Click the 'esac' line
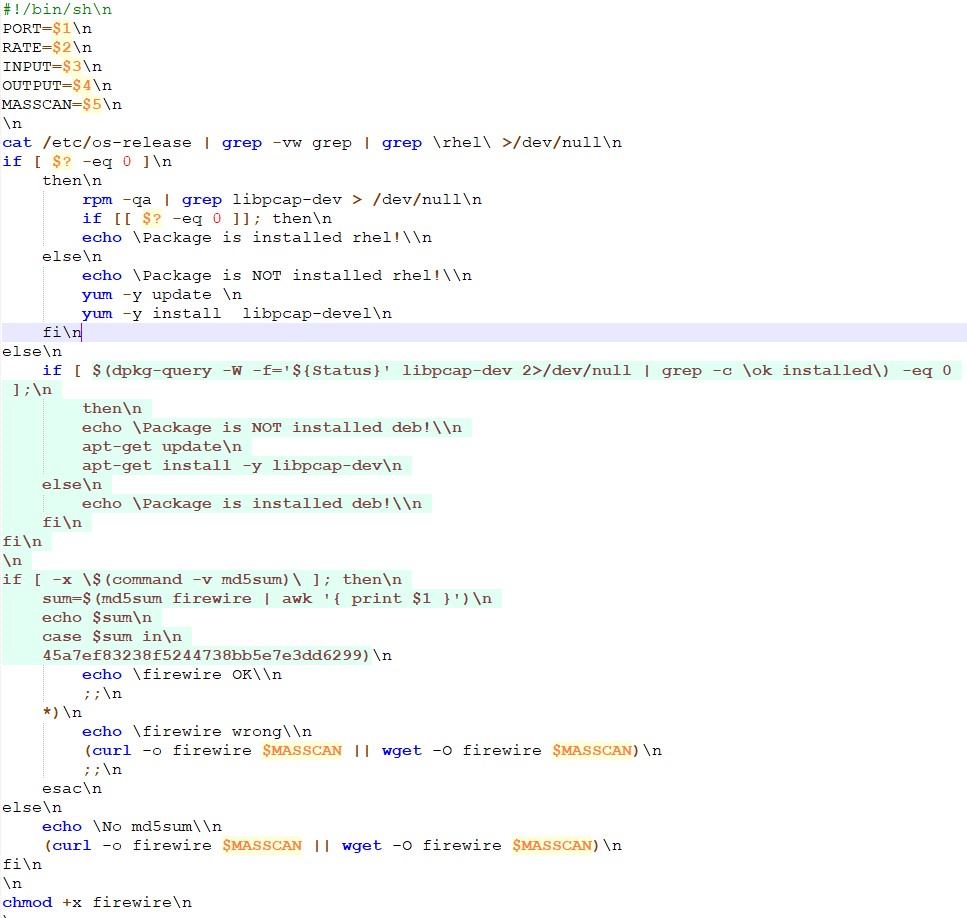Image resolution: width=967 pixels, height=918 pixels. click(x=72, y=789)
